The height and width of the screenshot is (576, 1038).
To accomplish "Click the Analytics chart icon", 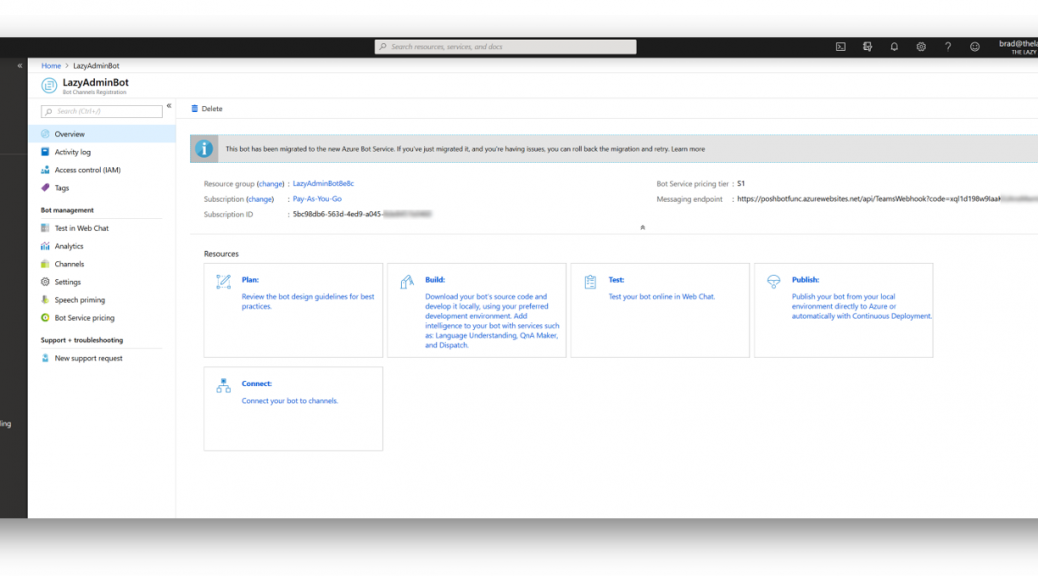I will [45, 246].
